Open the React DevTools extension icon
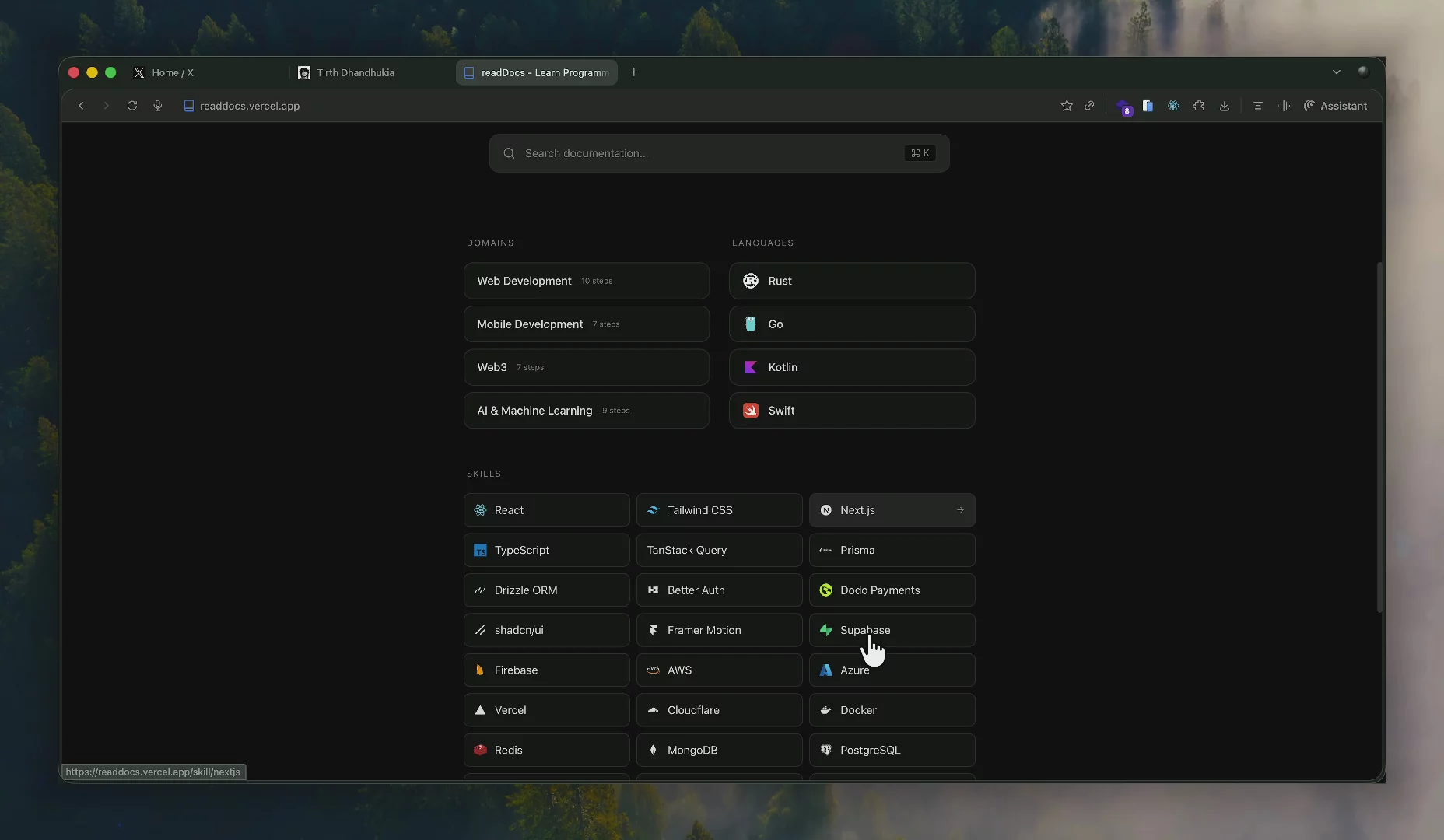Screen dimensions: 1444x840 coord(1173,106)
